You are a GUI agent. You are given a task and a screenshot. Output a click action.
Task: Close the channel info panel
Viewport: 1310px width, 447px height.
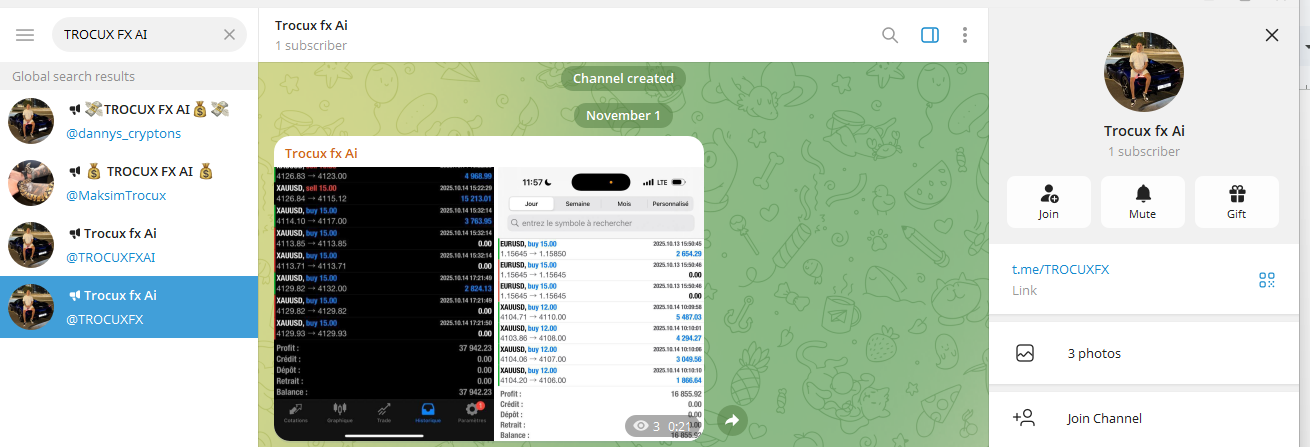tap(1271, 35)
